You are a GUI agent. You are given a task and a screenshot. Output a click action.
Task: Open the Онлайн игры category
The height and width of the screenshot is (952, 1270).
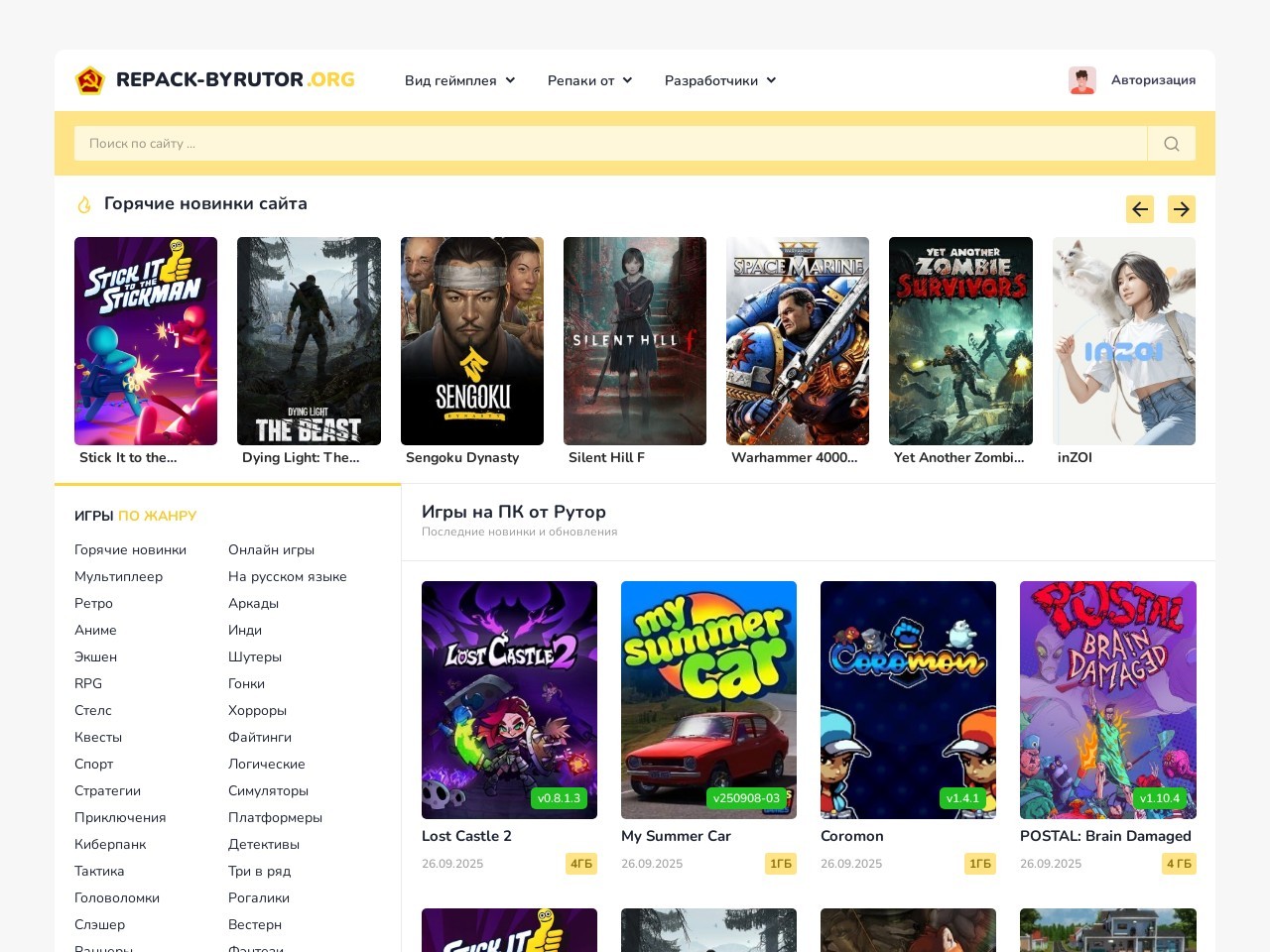click(271, 549)
